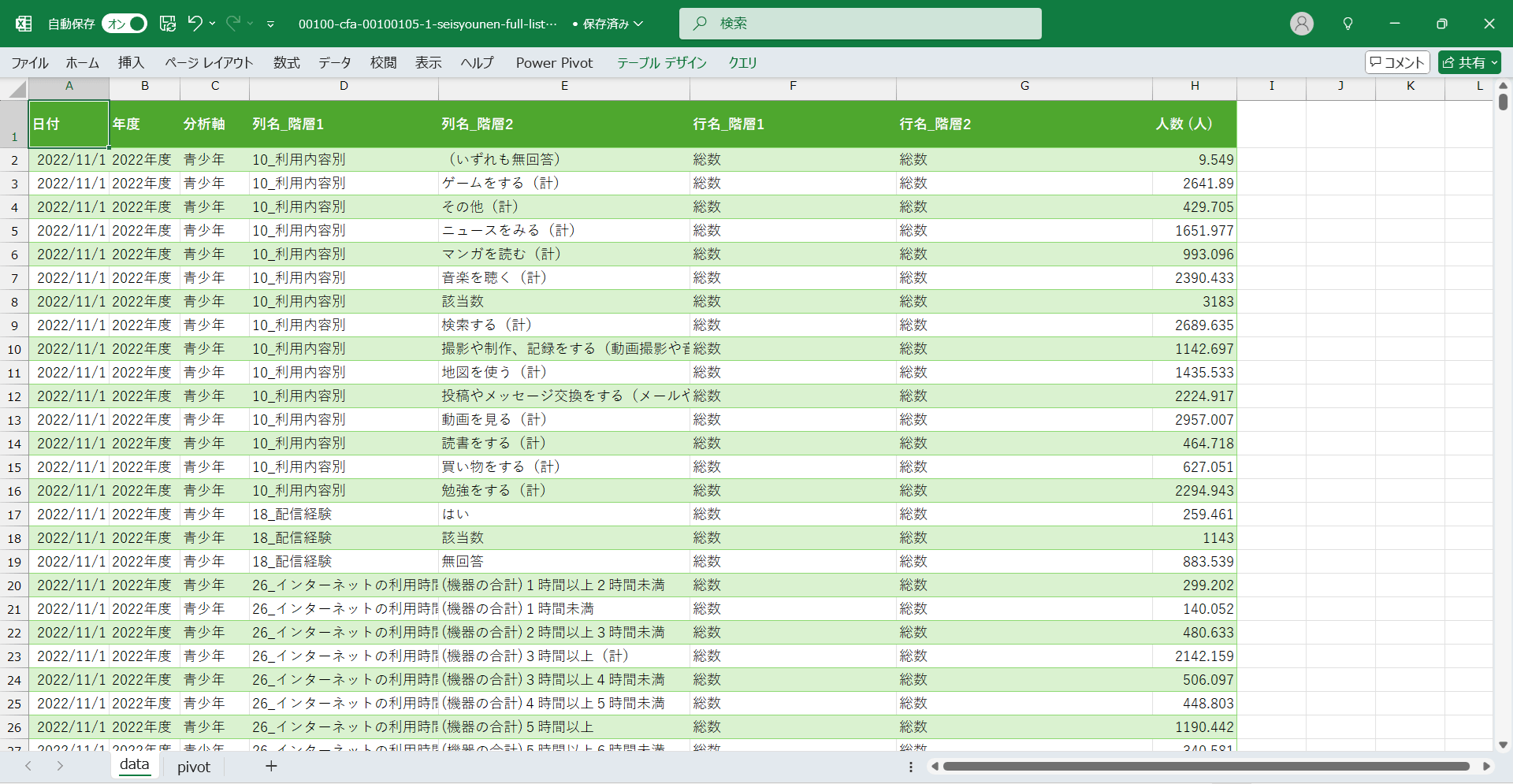Open the user account profile icon
Viewport: 1513px width, 784px height.
pos(1301,24)
